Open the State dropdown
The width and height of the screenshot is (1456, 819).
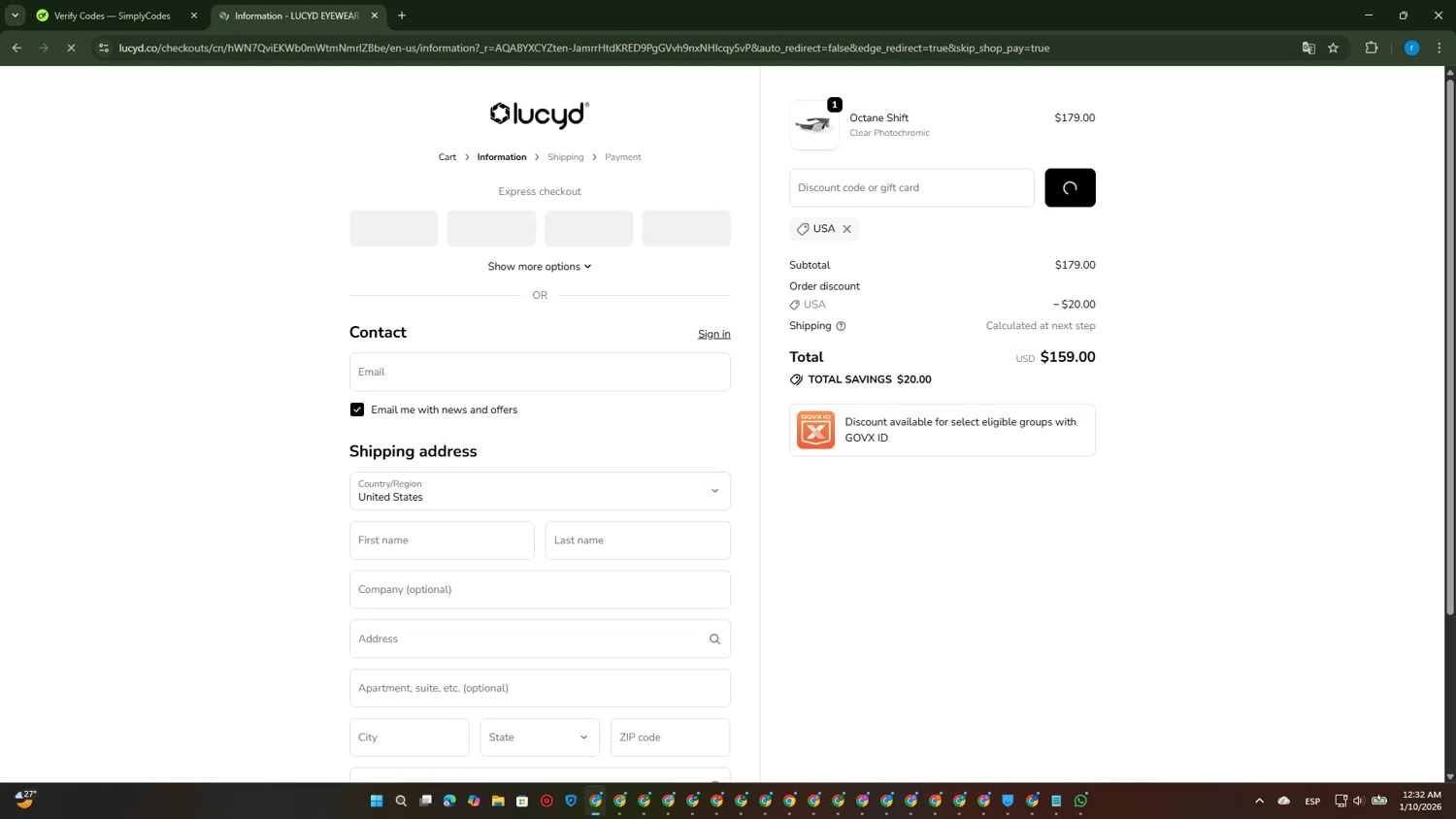(540, 737)
